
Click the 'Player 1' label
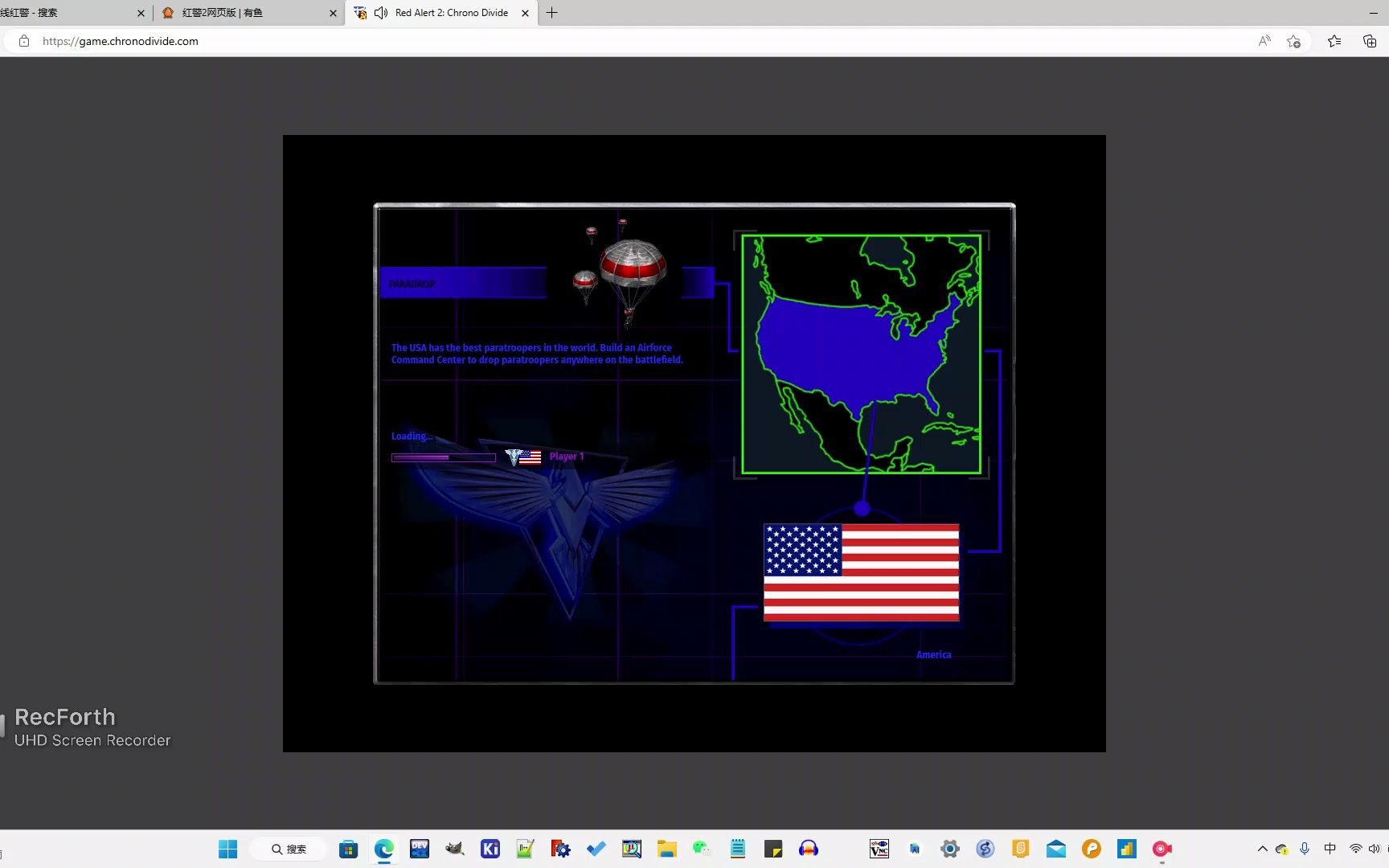click(x=567, y=457)
